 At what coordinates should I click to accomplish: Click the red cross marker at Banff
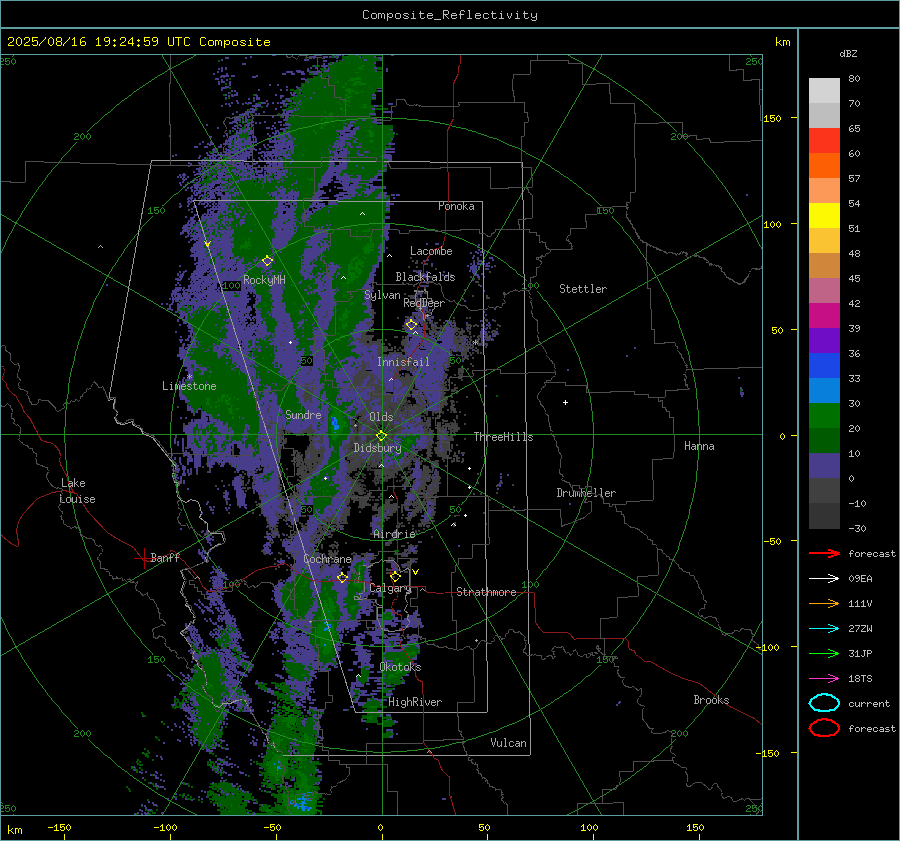pyautogui.click(x=143, y=558)
